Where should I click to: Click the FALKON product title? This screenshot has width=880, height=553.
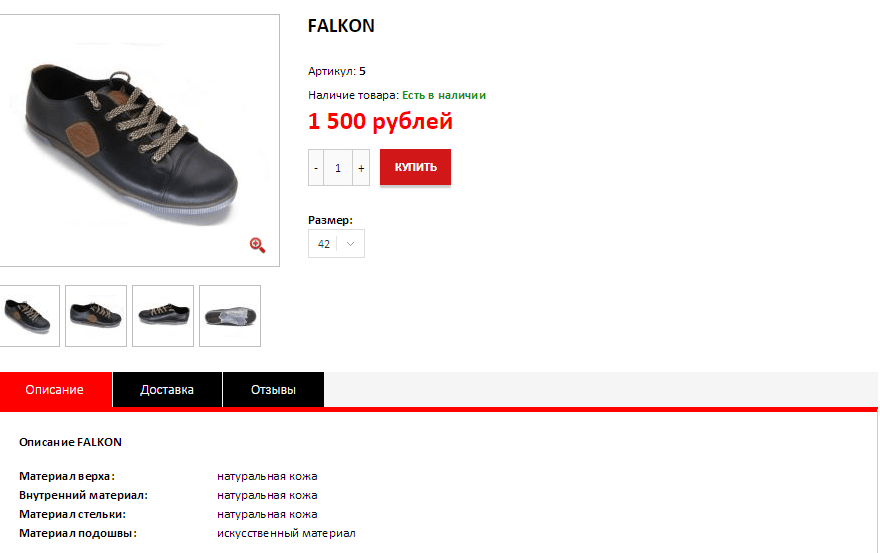(x=341, y=26)
